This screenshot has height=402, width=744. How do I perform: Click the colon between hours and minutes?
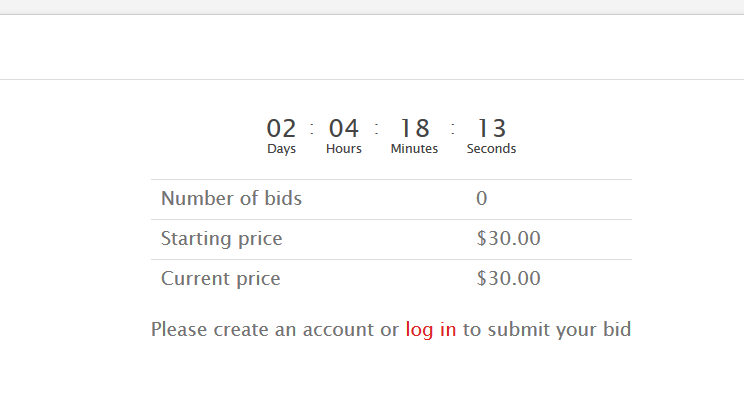coord(377,128)
